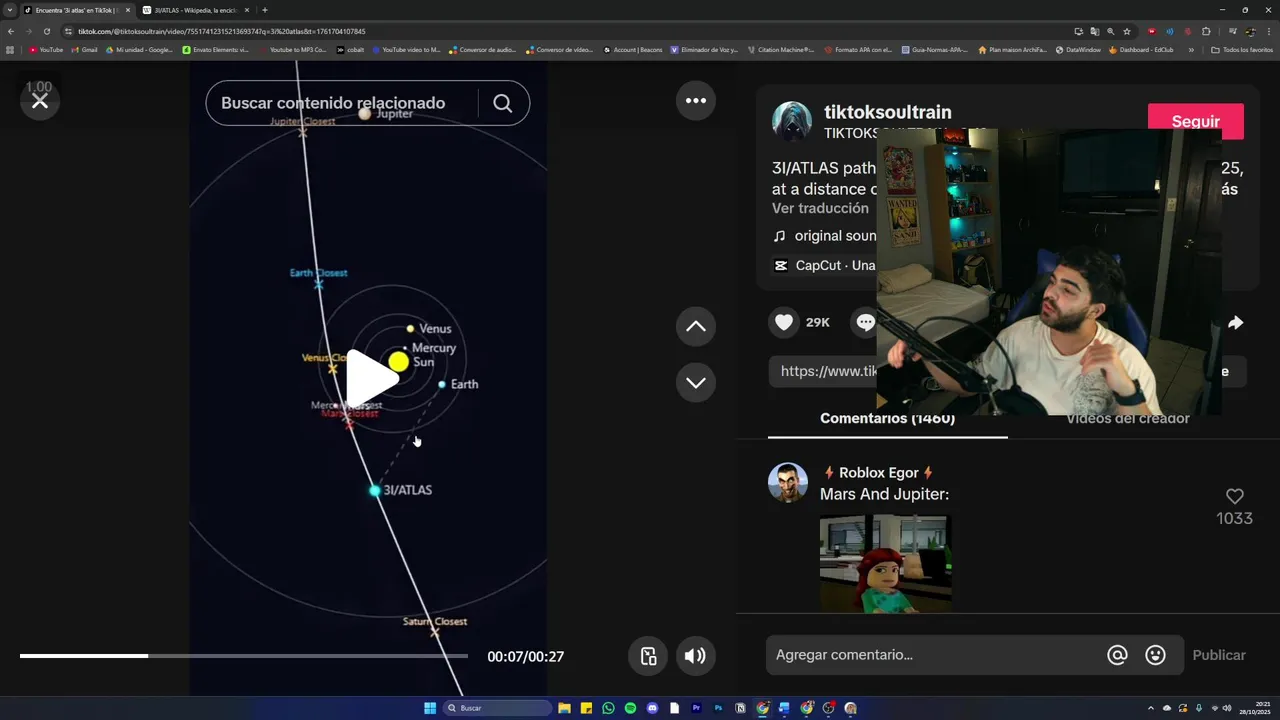The image size is (1280, 720).
Task: Bookmark this page with the star icon
Action: (1127, 31)
